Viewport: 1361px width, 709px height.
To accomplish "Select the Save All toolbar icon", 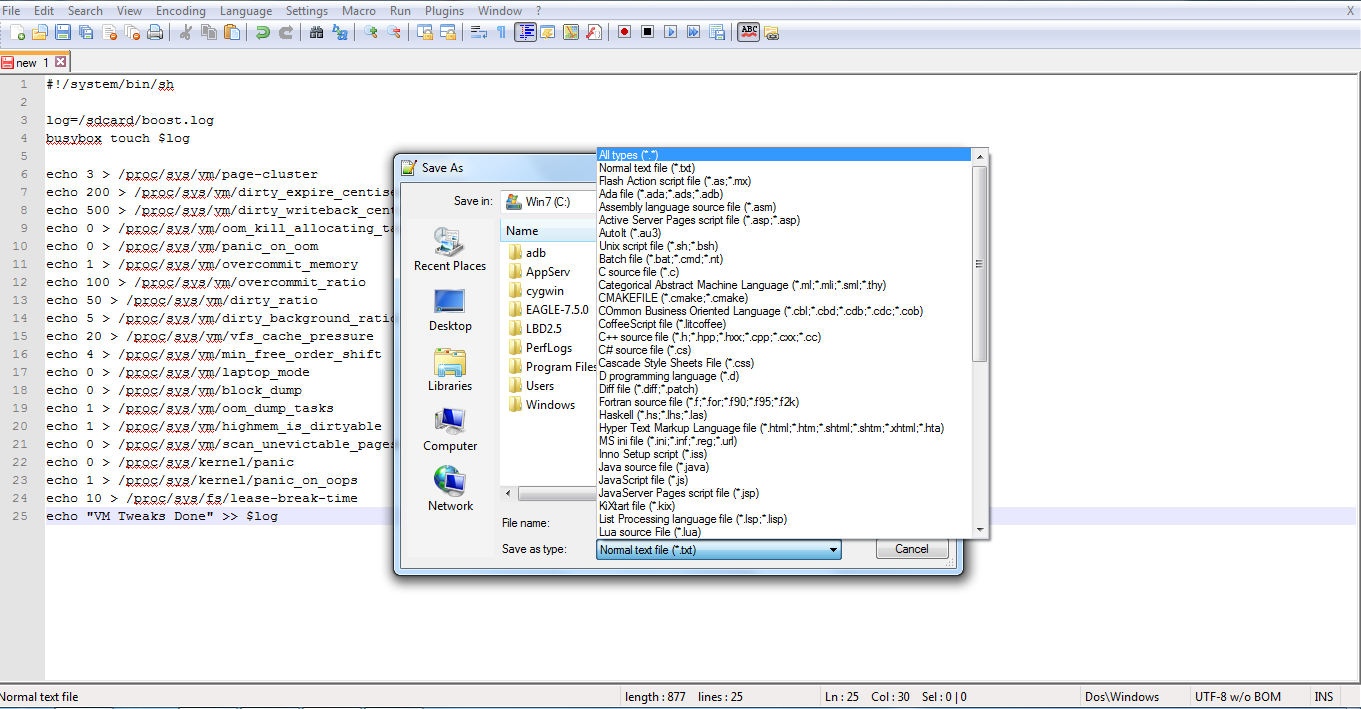I will tap(86, 32).
